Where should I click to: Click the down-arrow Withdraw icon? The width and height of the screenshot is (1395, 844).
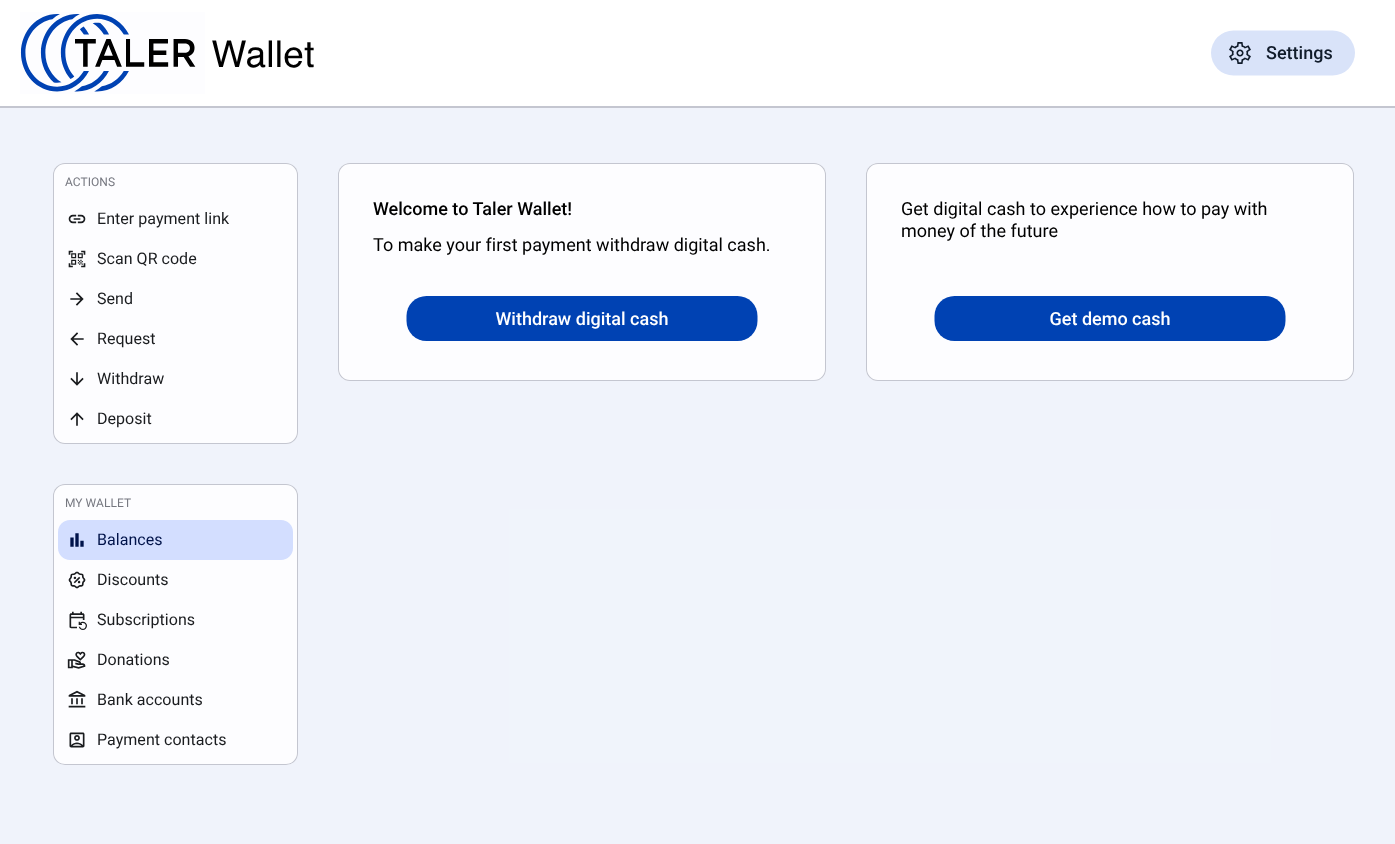pos(77,378)
